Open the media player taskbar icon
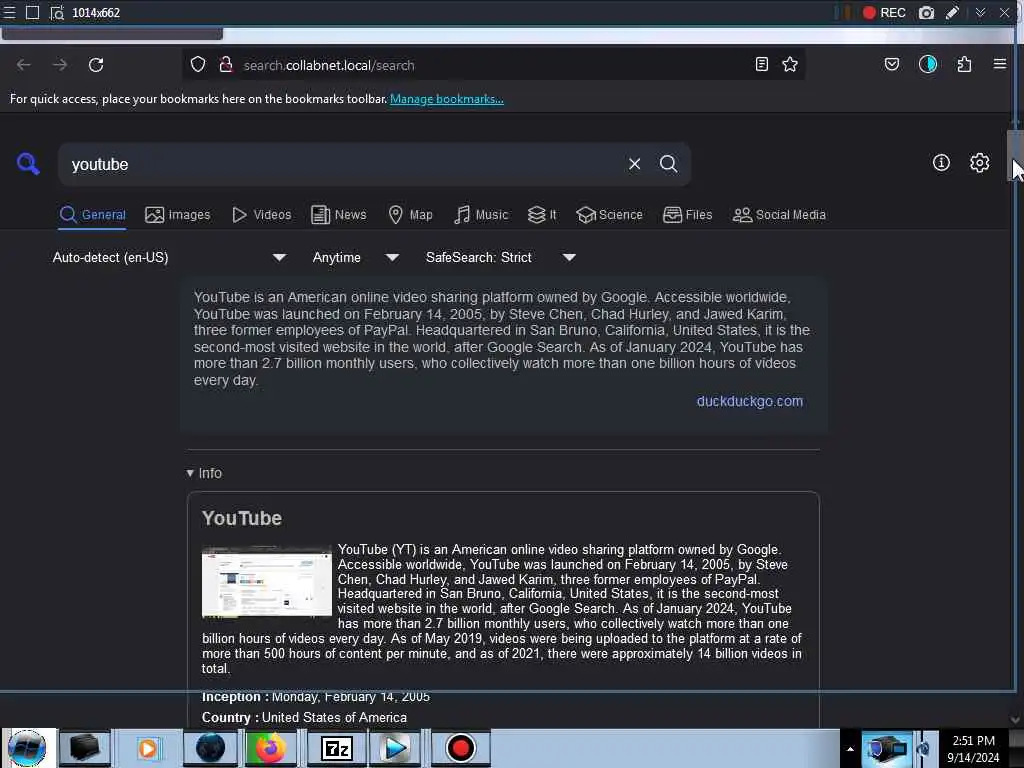The width and height of the screenshot is (1024, 768). pos(147,748)
